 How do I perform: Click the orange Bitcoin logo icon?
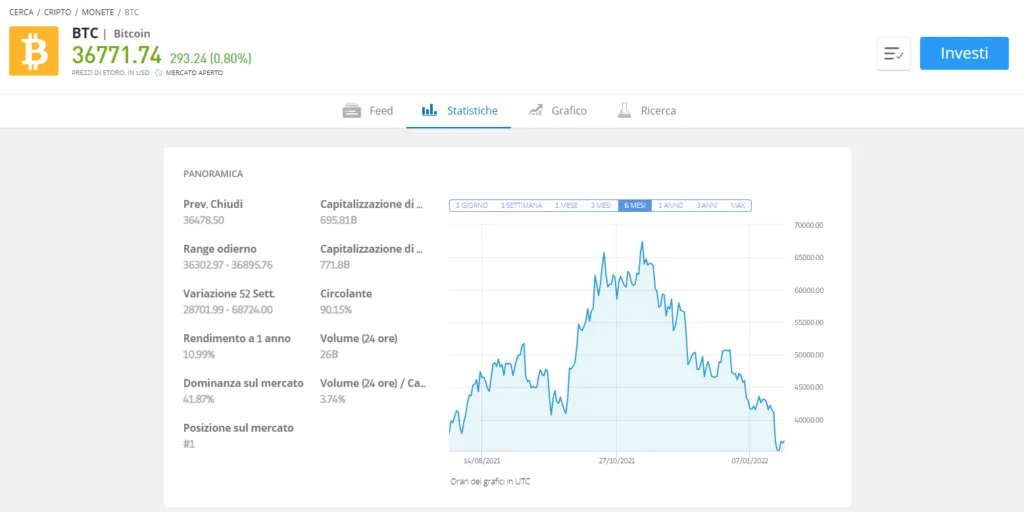(x=33, y=51)
